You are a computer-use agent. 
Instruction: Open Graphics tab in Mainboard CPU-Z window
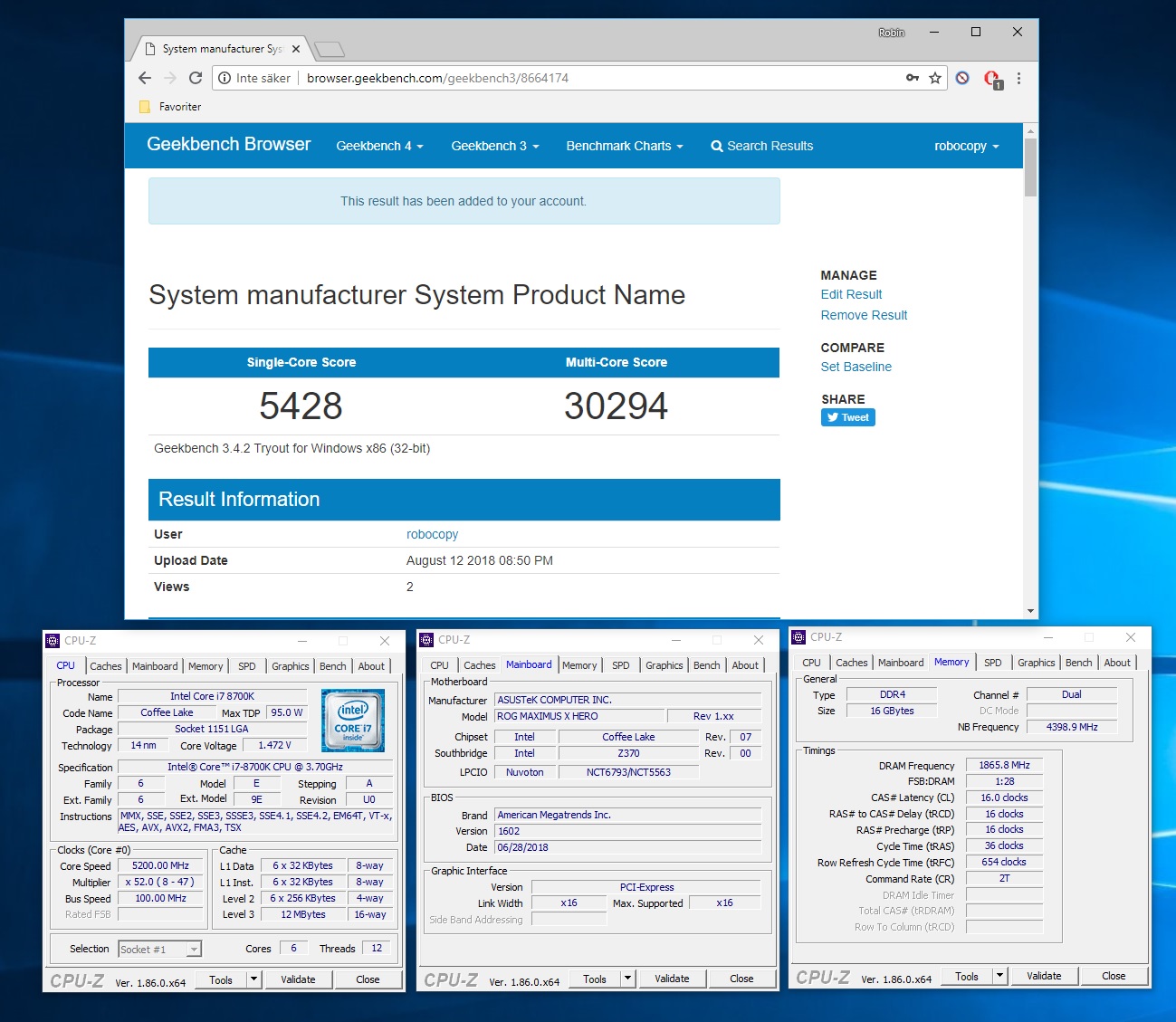pyautogui.click(x=664, y=665)
